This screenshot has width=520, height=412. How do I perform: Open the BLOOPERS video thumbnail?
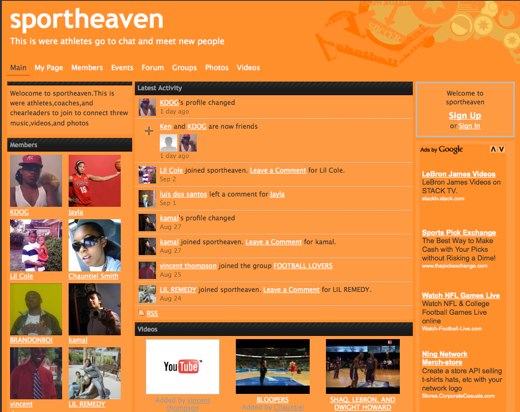(x=273, y=367)
